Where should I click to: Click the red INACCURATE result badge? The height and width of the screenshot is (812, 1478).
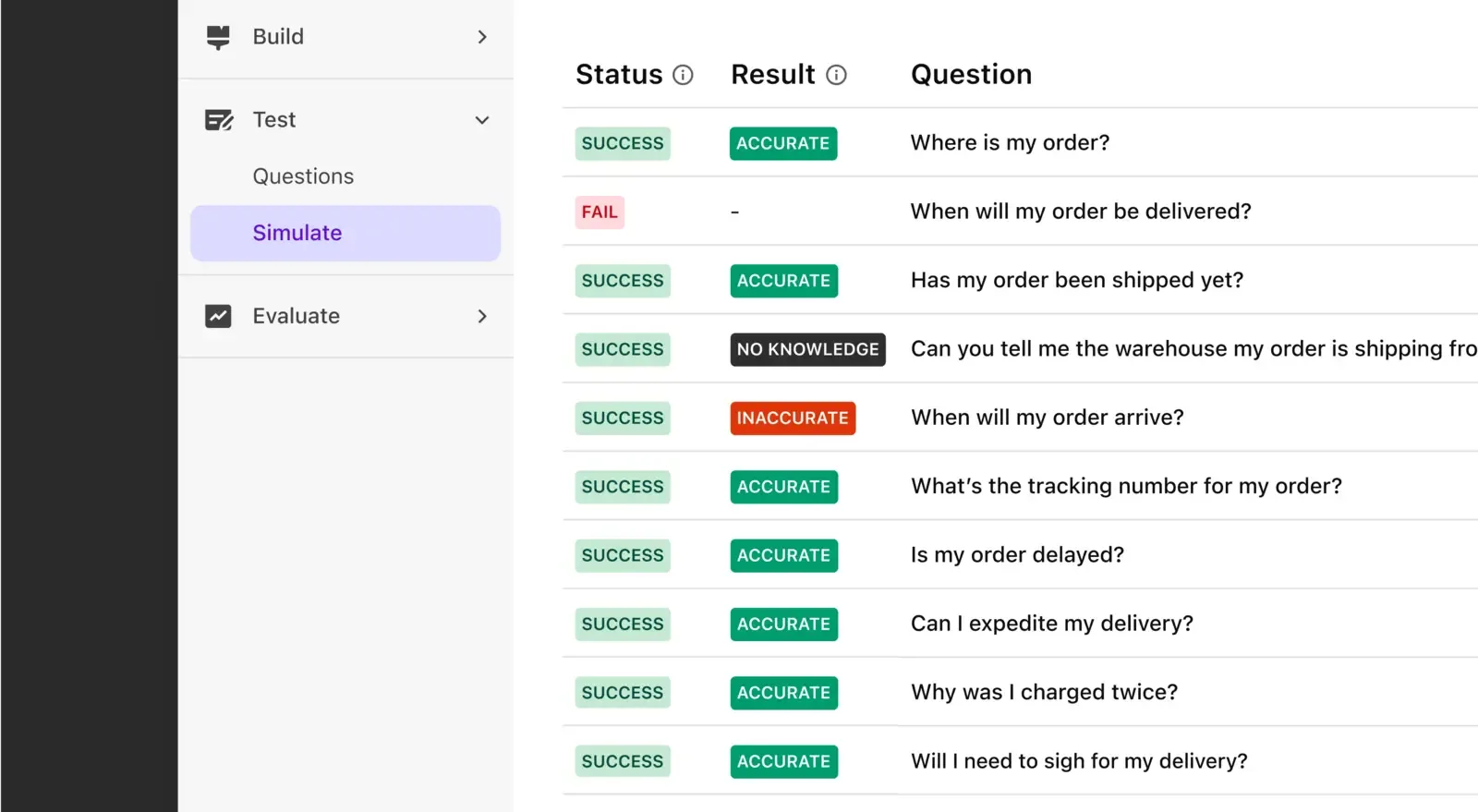[x=793, y=418]
